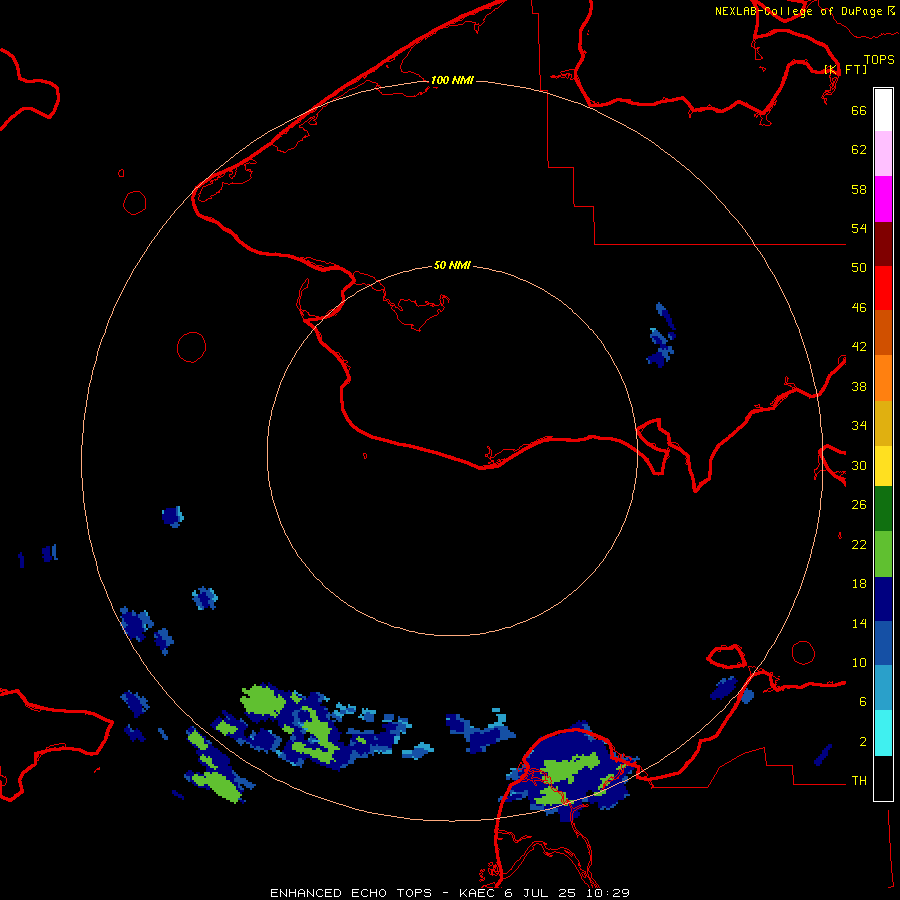900x900 pixels.
Task: Click the legend value 14
Action: (x=859, y=623)
